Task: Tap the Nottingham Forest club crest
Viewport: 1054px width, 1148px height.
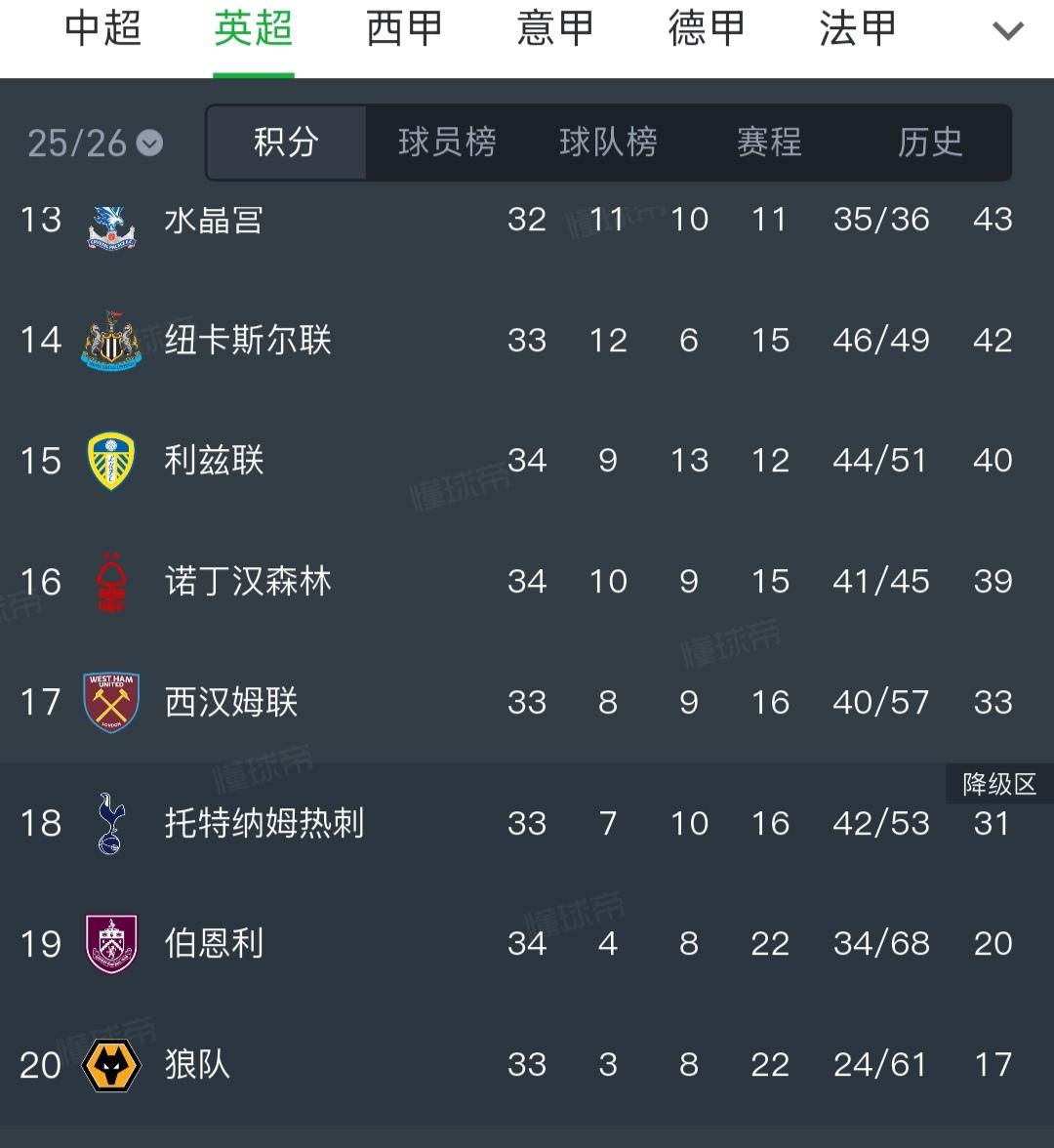Action: coord(111,582)
